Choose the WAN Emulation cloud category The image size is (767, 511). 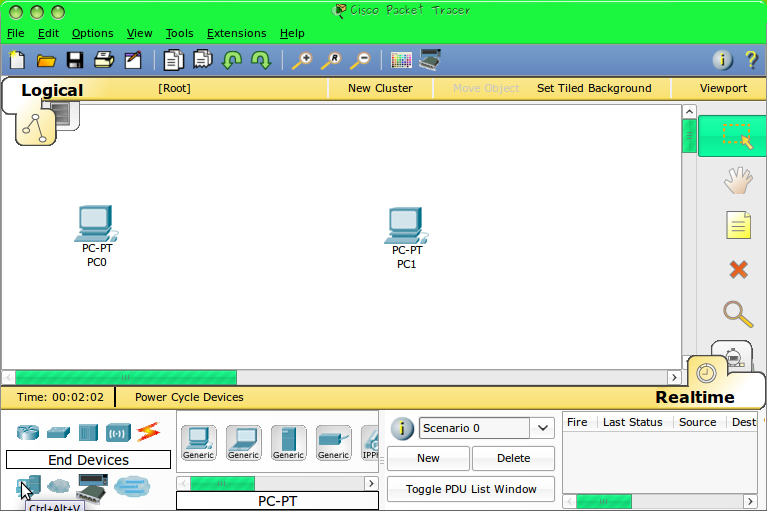59,486
